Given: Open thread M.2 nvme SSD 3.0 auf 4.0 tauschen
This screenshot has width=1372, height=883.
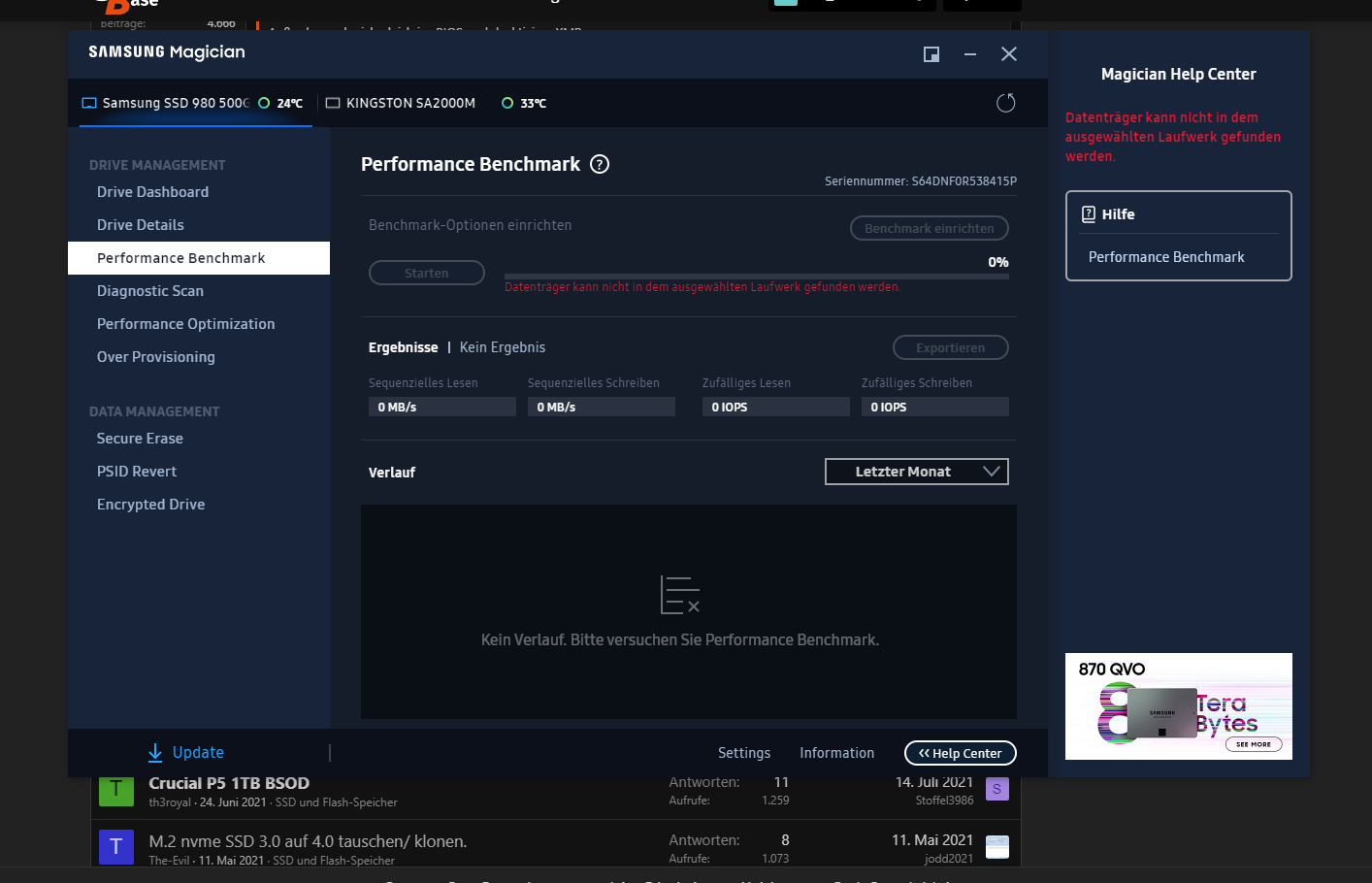Looking at the screenshot, I should coord(308,841).
